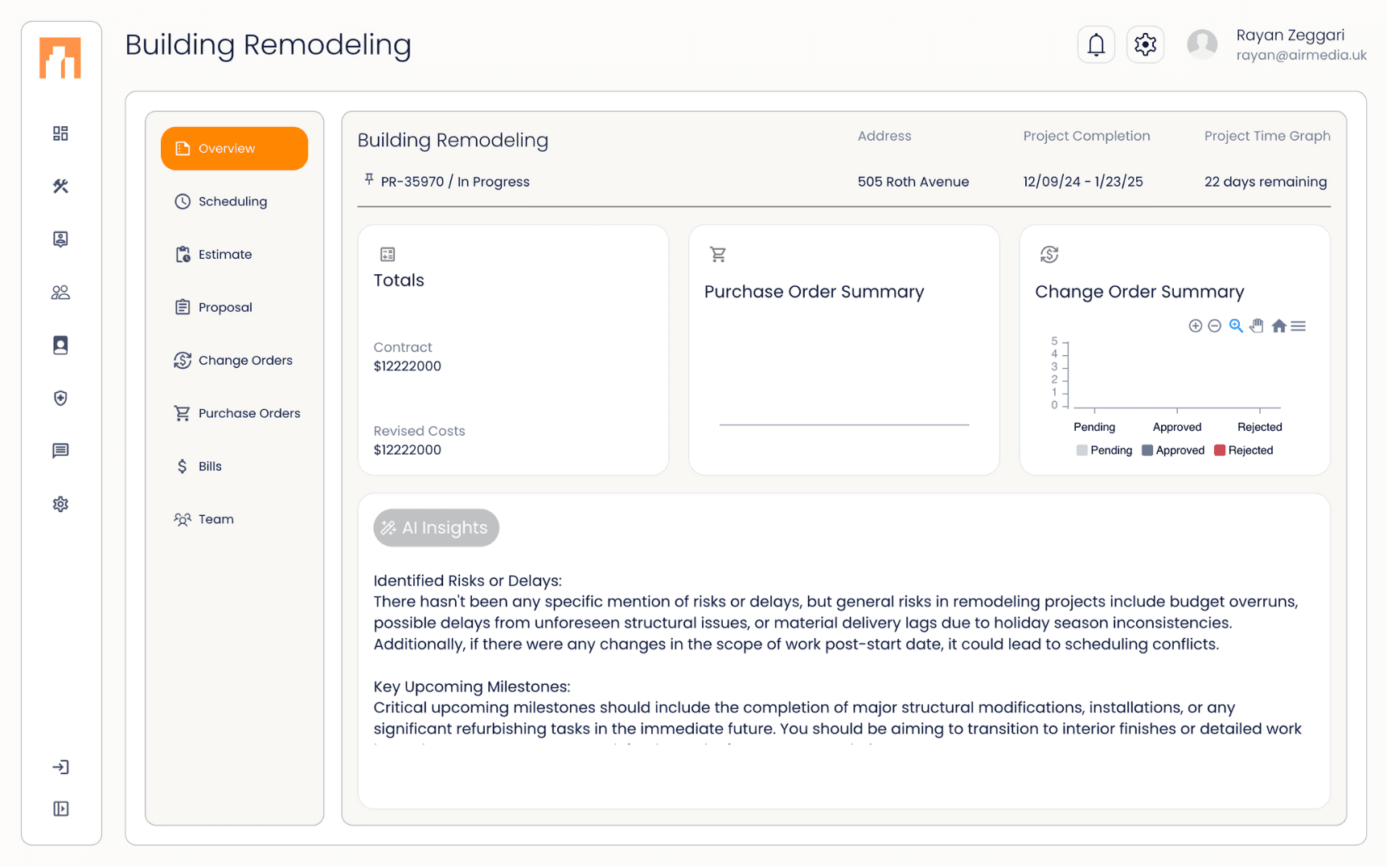Toggle the Approved legend series
The image size is (1387, 868).
(1173, 451)
